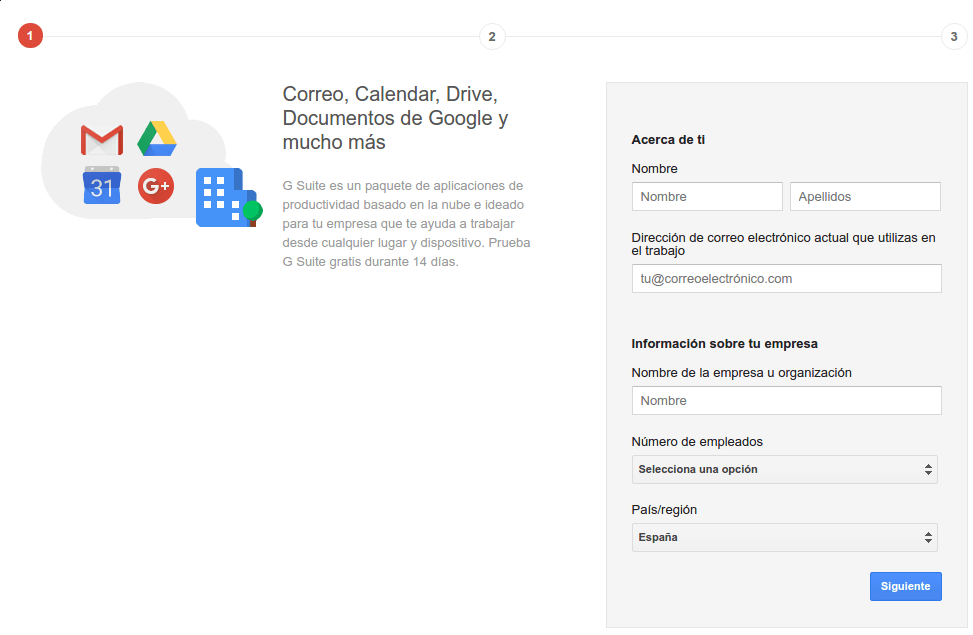Click 'Dirección de correo electrónico actual' label
973x635 pixels.
783,244
